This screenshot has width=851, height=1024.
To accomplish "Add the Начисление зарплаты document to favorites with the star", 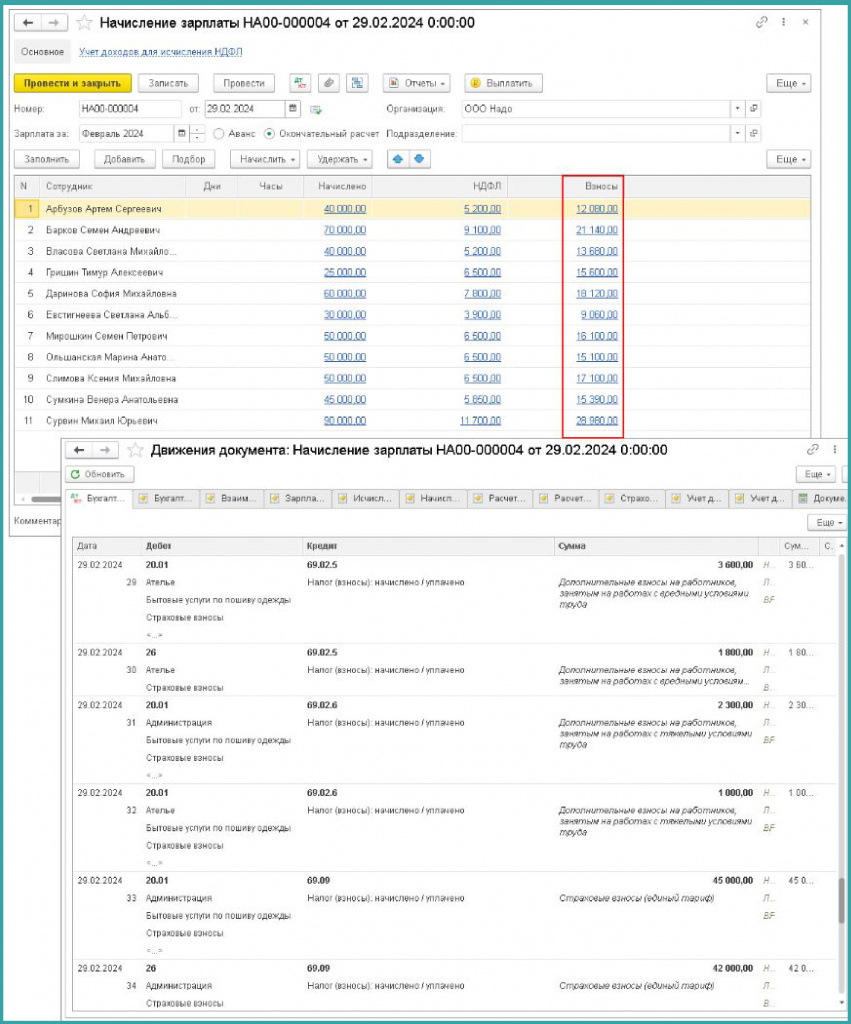I will pos(84,24).
